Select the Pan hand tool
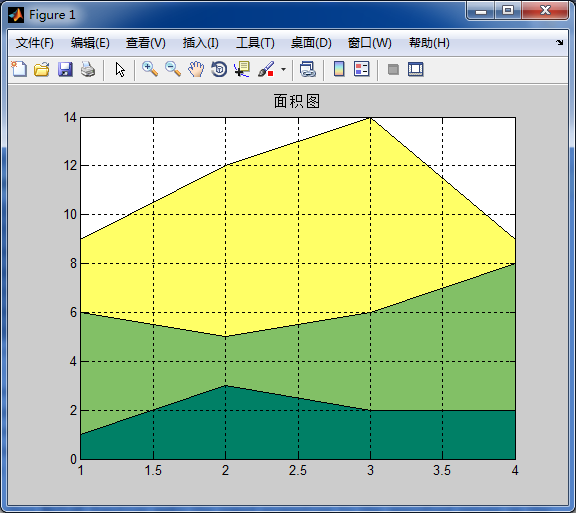The height and width of the screenshot is (513, 576). point(196,69)
